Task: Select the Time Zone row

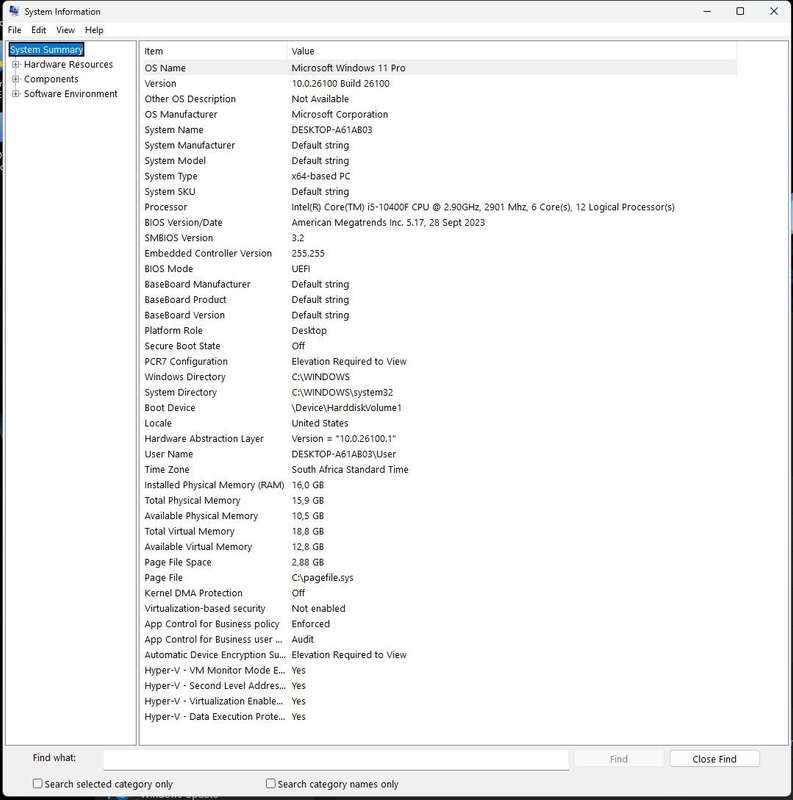Action: click(x=439, y=469)
